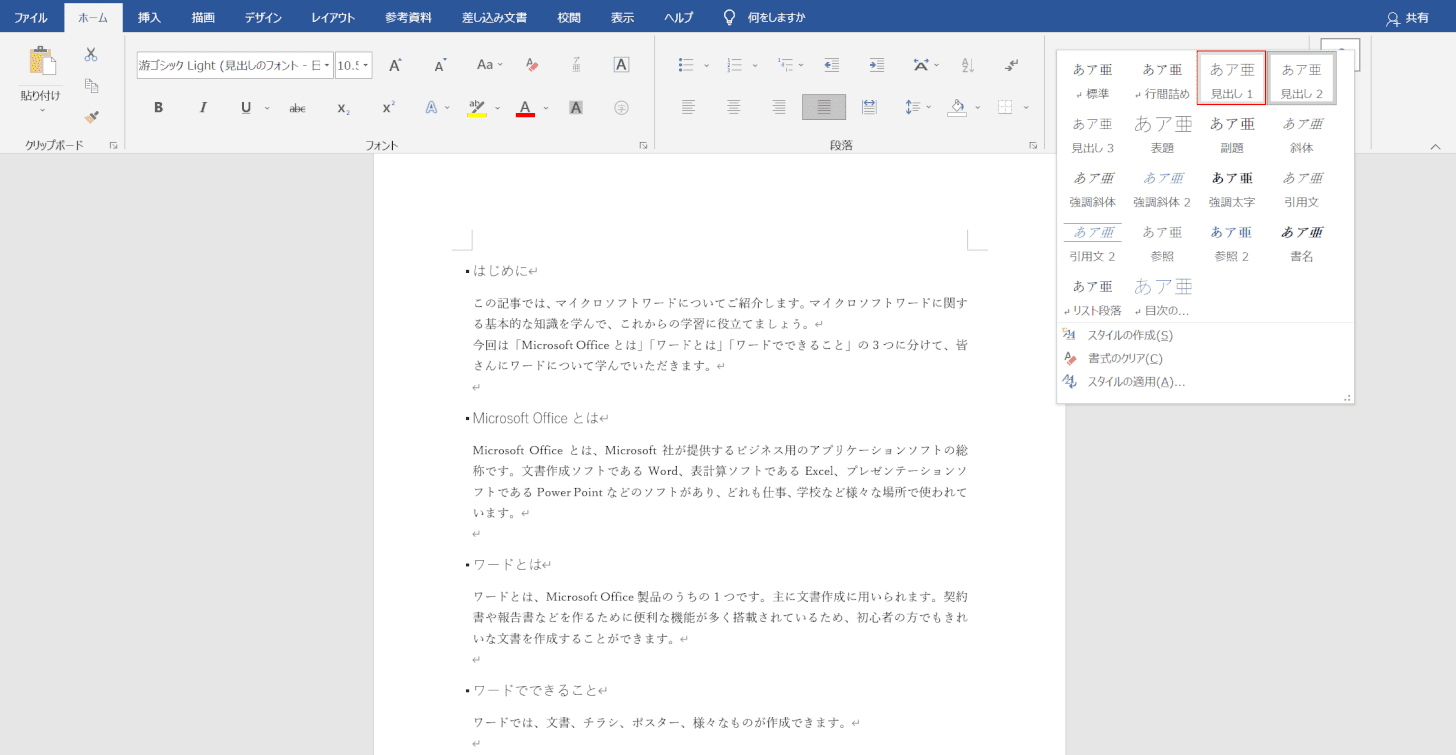The height and width of the screenshot is (755, 1456).
Task: Decrease font size with smaller A button
Action: point(440,65)
